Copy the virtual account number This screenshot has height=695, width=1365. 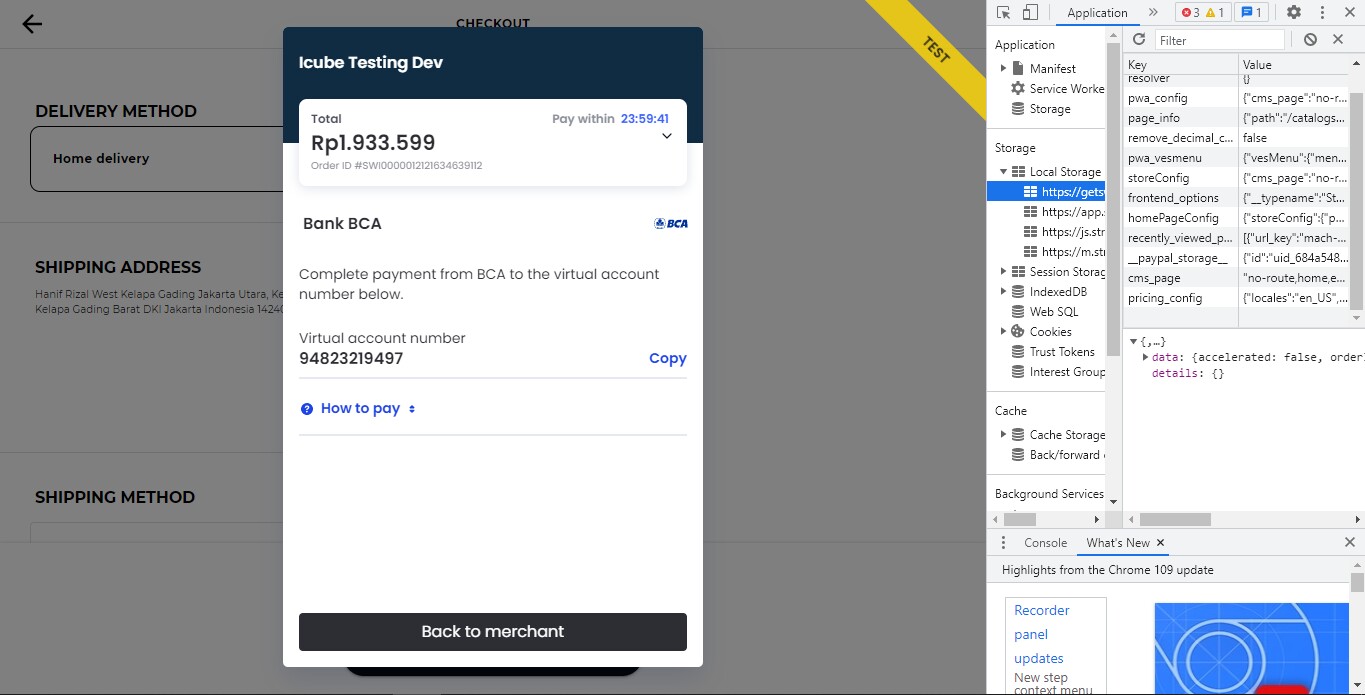tap(667, 358)
